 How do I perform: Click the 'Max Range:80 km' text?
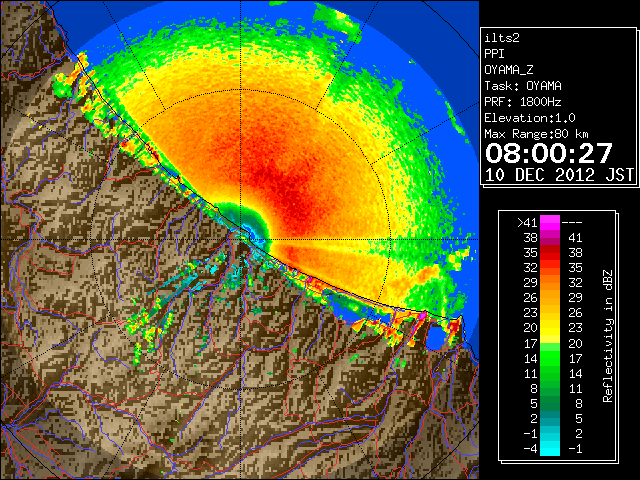536,134
